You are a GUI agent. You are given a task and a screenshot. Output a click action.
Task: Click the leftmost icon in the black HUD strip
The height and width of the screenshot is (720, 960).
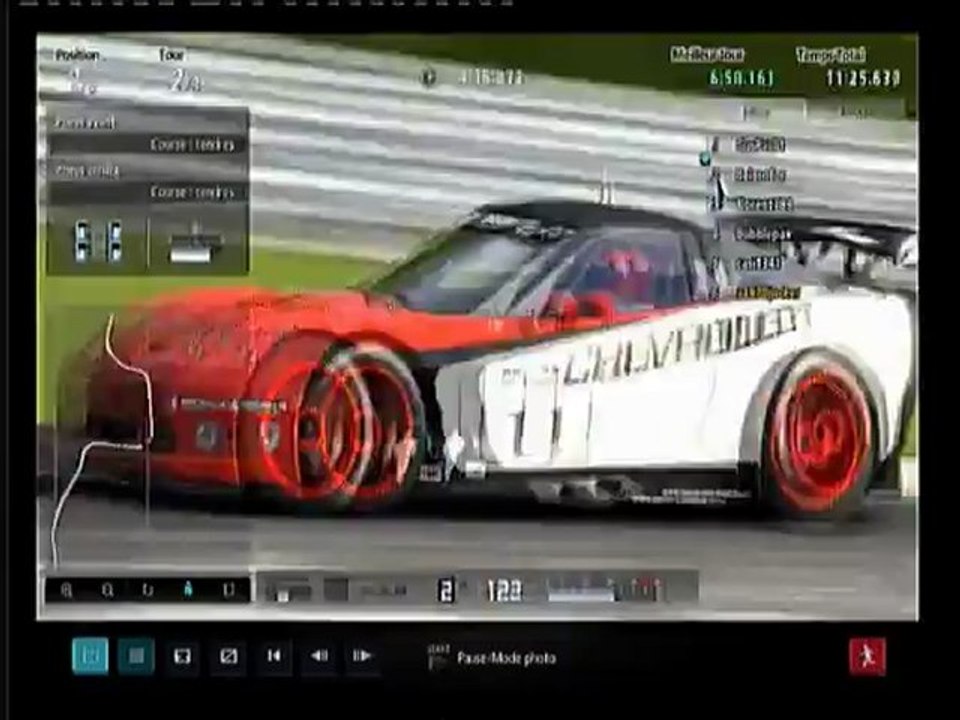[x=67, y=590]
